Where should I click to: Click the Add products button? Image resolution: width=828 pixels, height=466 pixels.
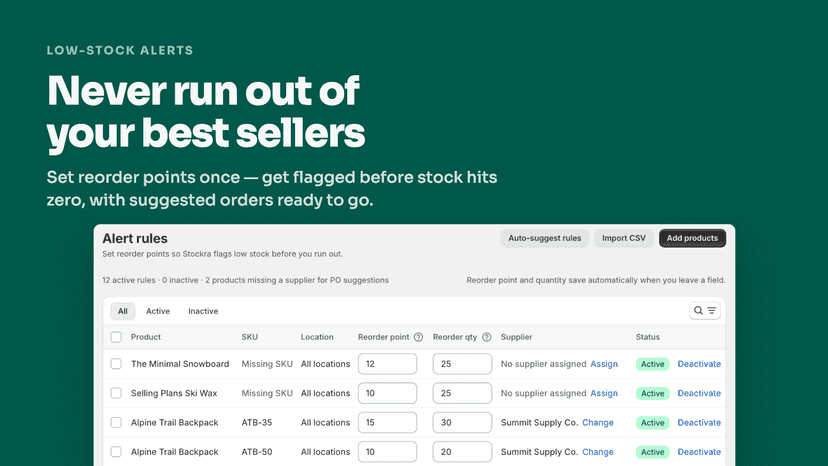(692, 238)
